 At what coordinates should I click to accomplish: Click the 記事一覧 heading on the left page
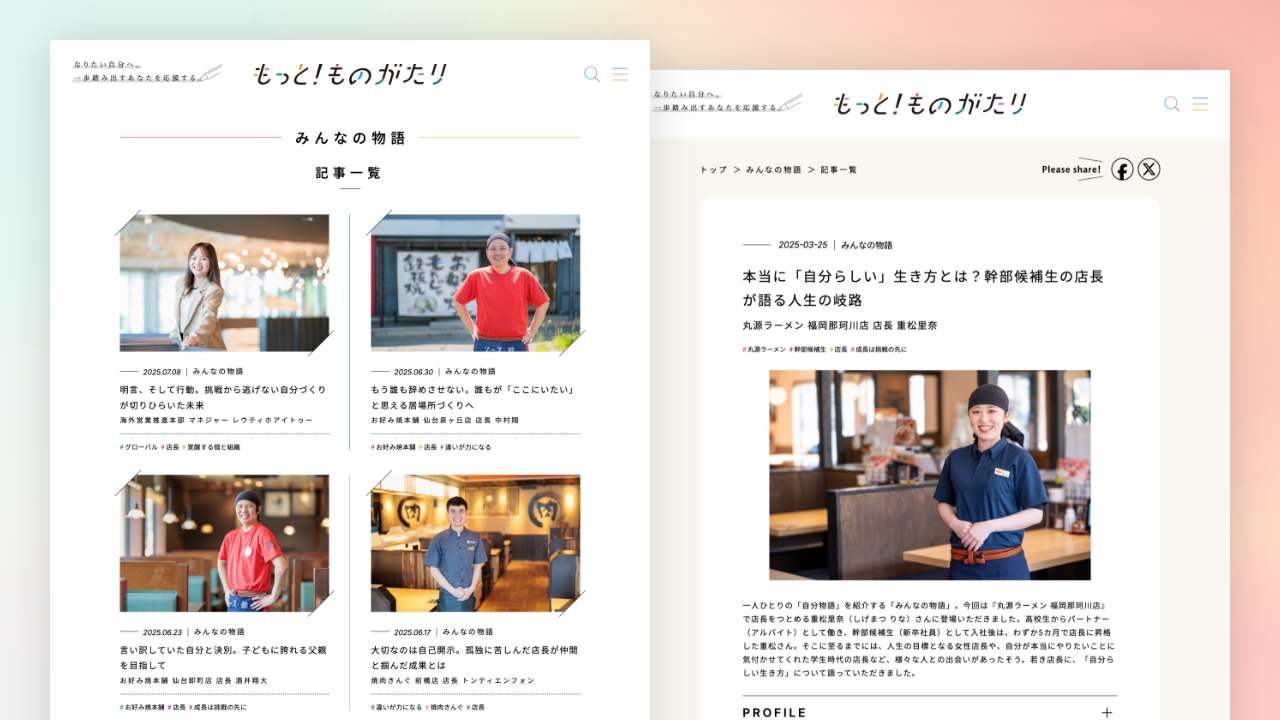349,173
